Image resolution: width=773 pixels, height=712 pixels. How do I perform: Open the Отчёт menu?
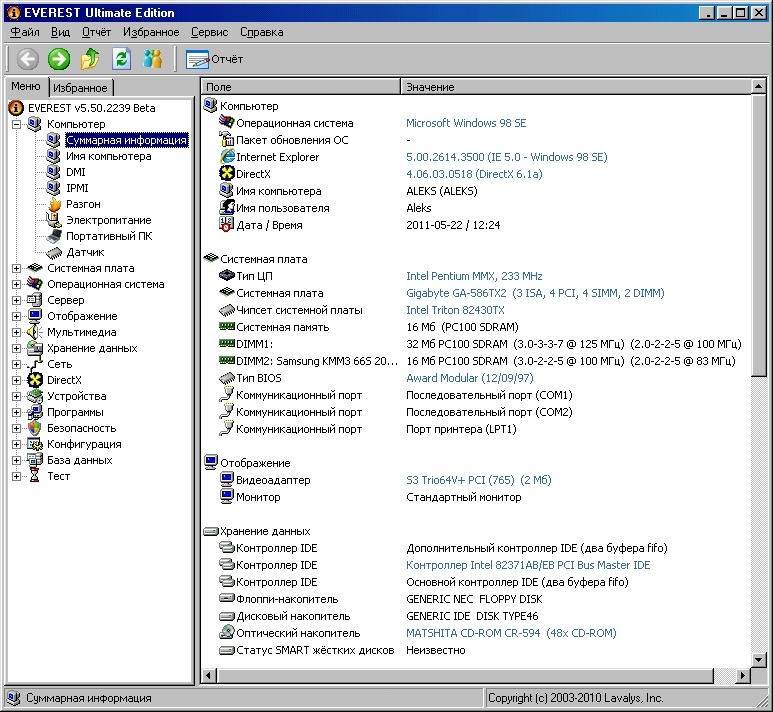[96, 32]
